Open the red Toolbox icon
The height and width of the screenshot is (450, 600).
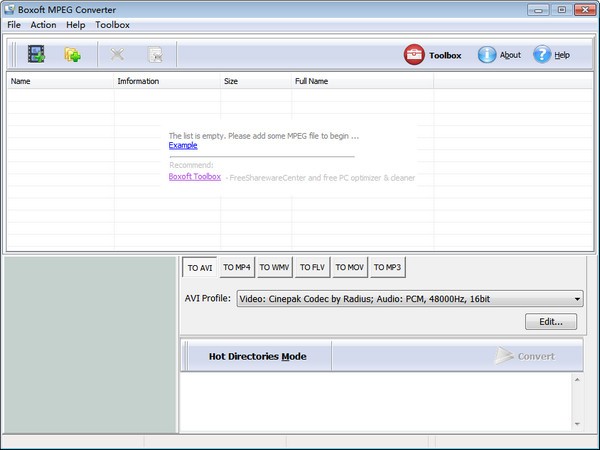(x=414, y=55)
